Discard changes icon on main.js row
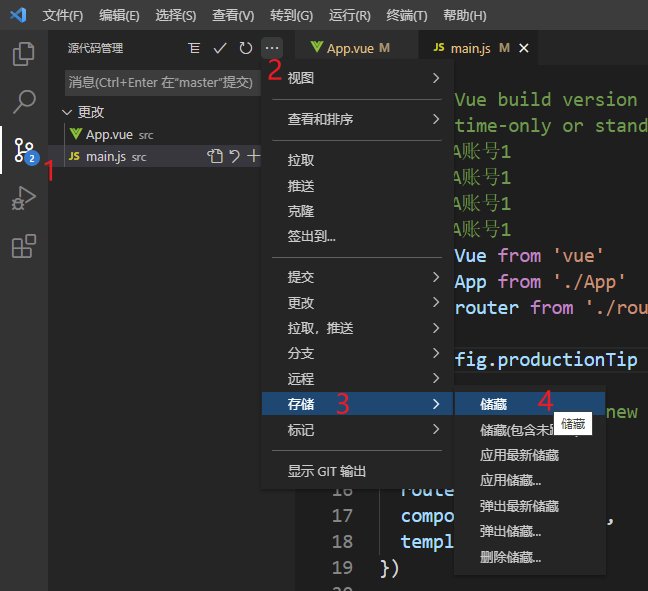 [234, 156]
